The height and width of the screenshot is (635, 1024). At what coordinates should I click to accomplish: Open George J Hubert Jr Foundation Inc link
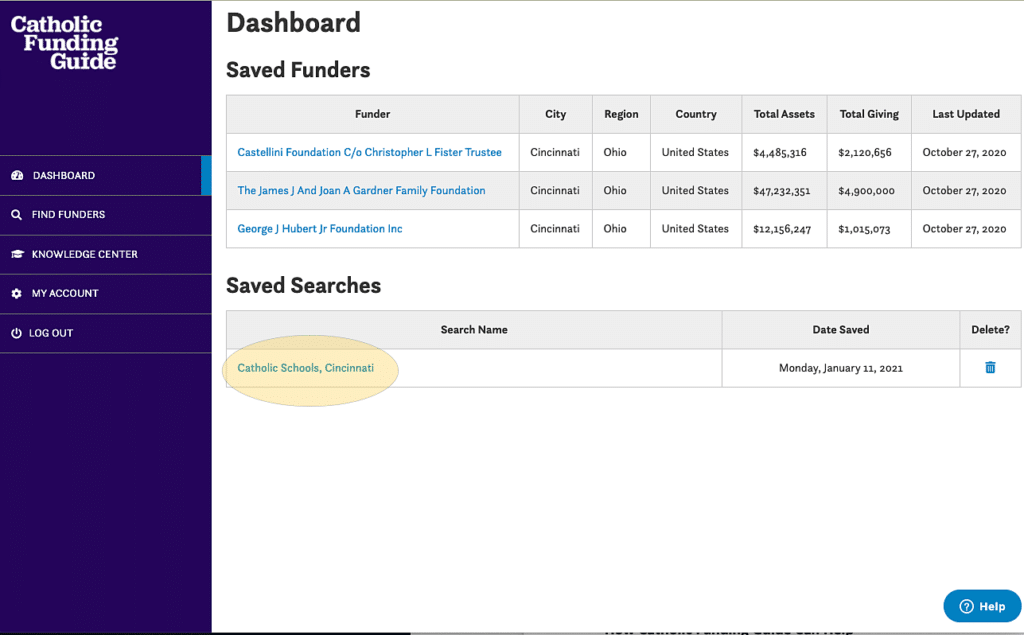(320, 229)
